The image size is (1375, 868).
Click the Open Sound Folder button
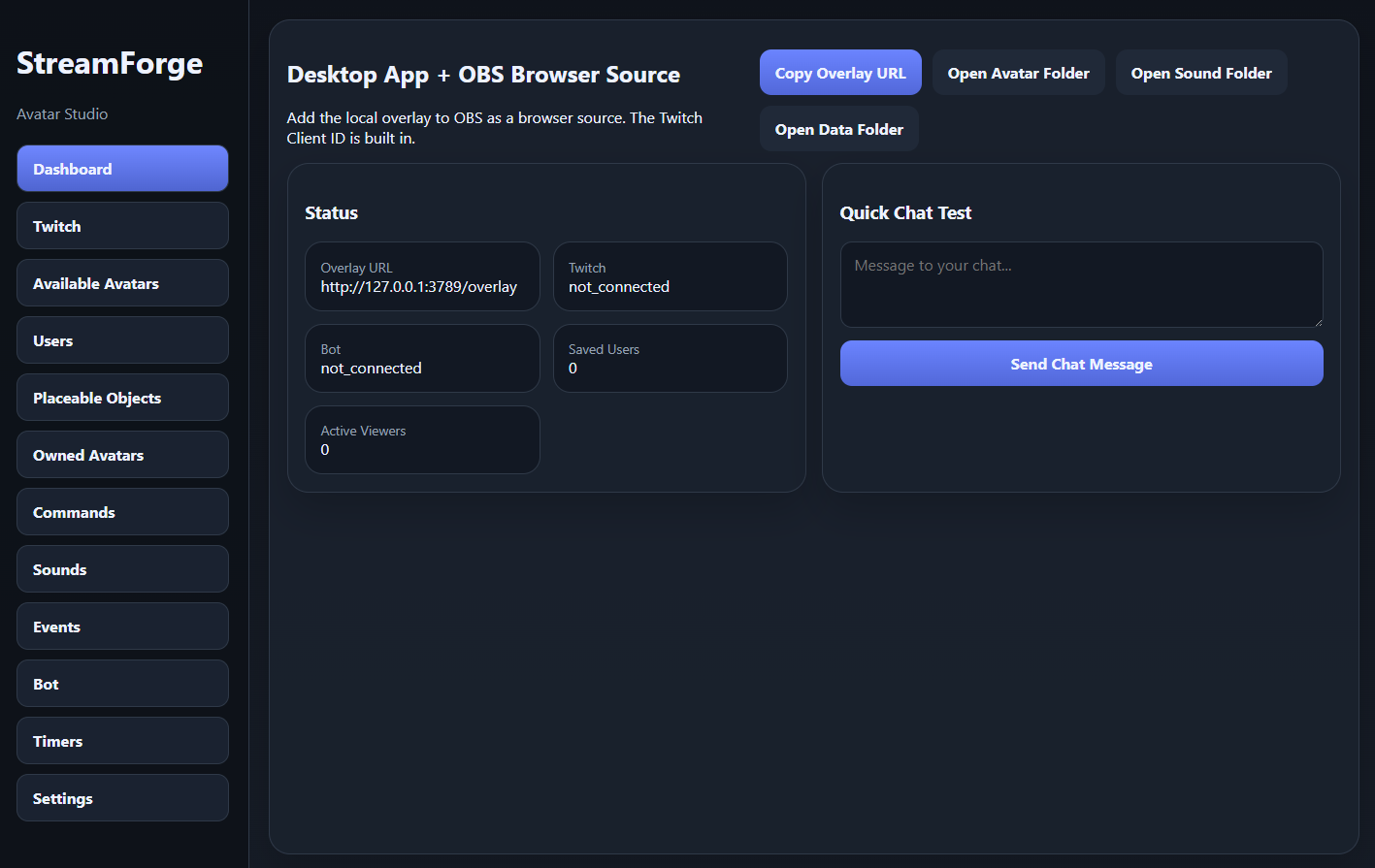coord(1201,73)
